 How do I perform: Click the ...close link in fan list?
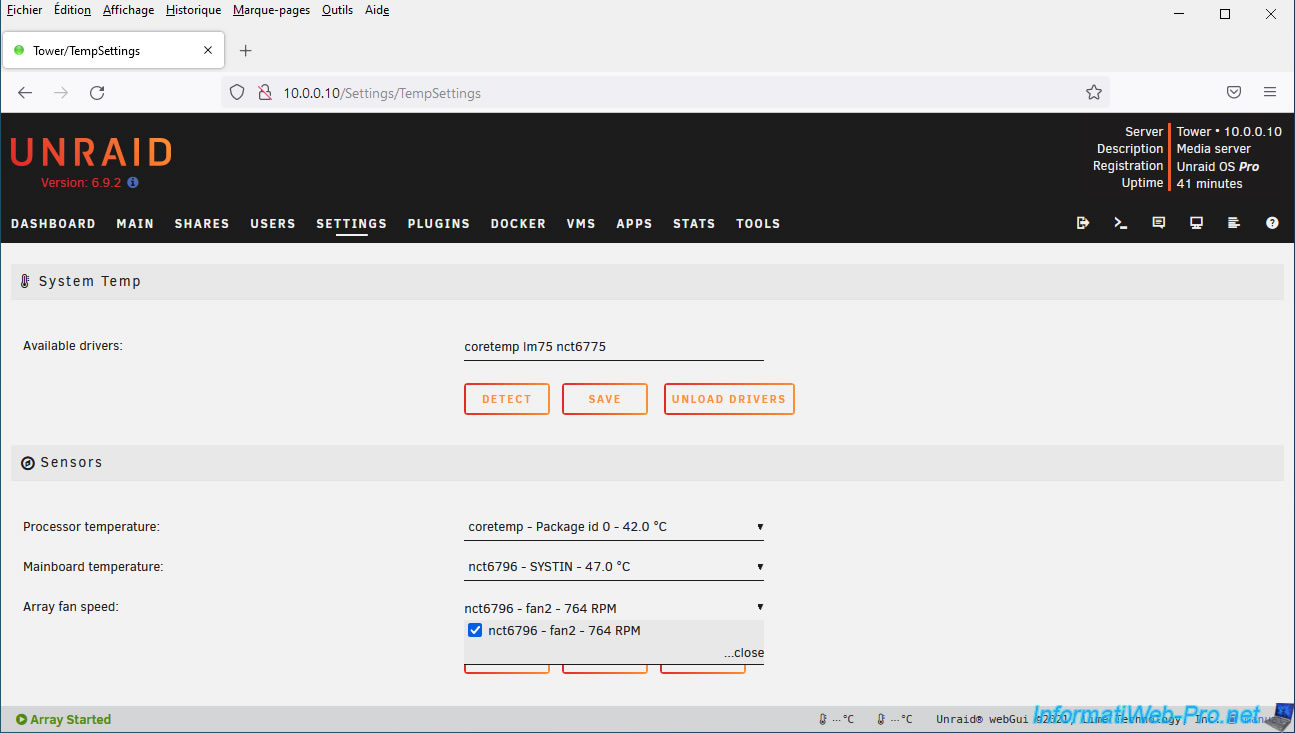(x=744, y=653)
